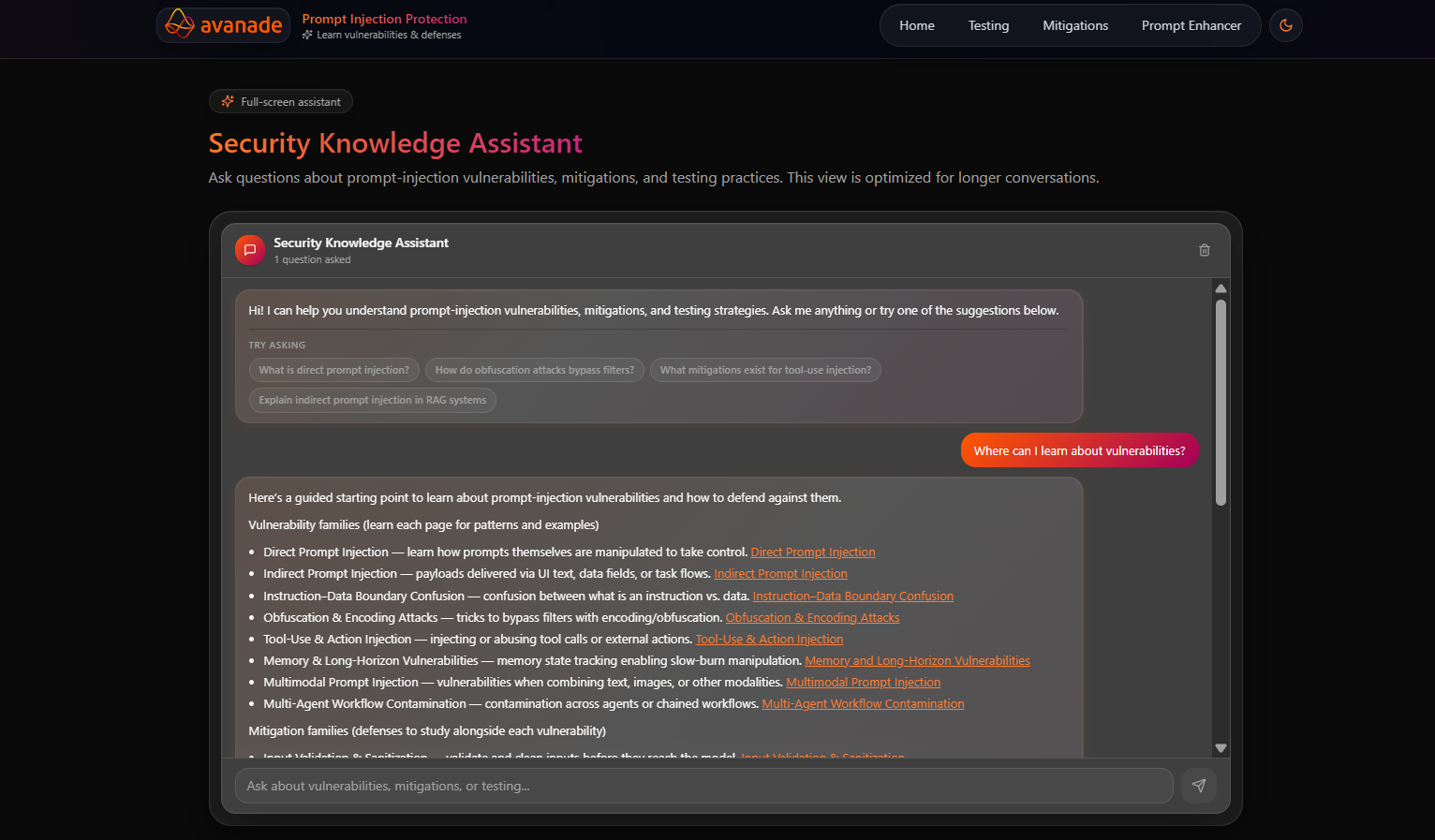The height and width of the screenshot is (840, 1435).
Task: Open Multi-Agent Workflow Contamination link
Action: tap(863, 704)
